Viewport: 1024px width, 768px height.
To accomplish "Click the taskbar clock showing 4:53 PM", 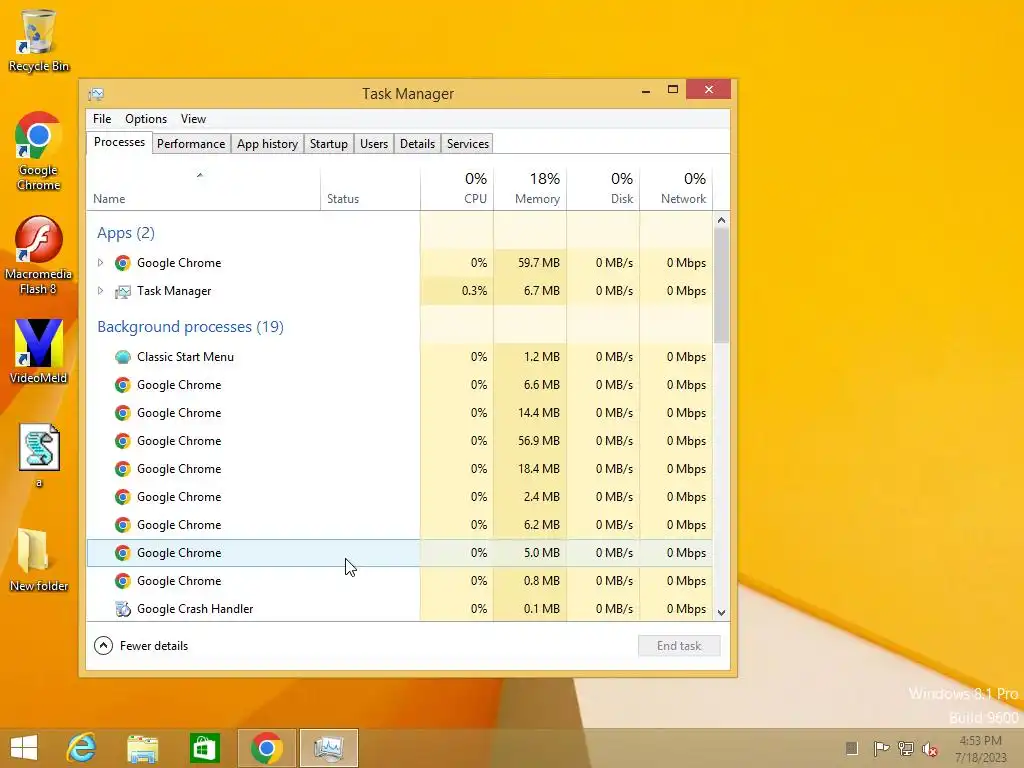I will coord(980,748).
